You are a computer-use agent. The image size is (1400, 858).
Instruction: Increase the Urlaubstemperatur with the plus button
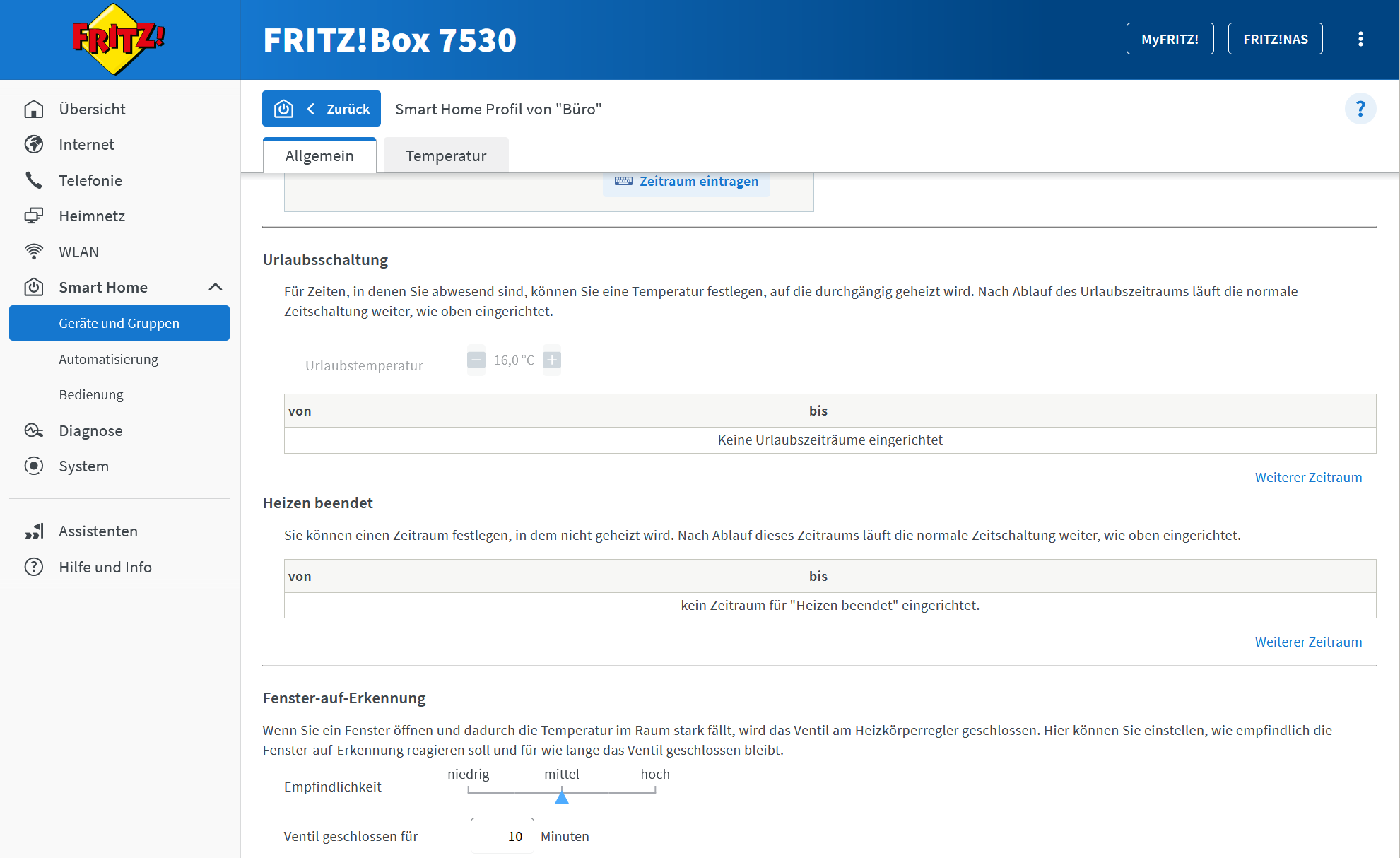(x=552, y=360)
